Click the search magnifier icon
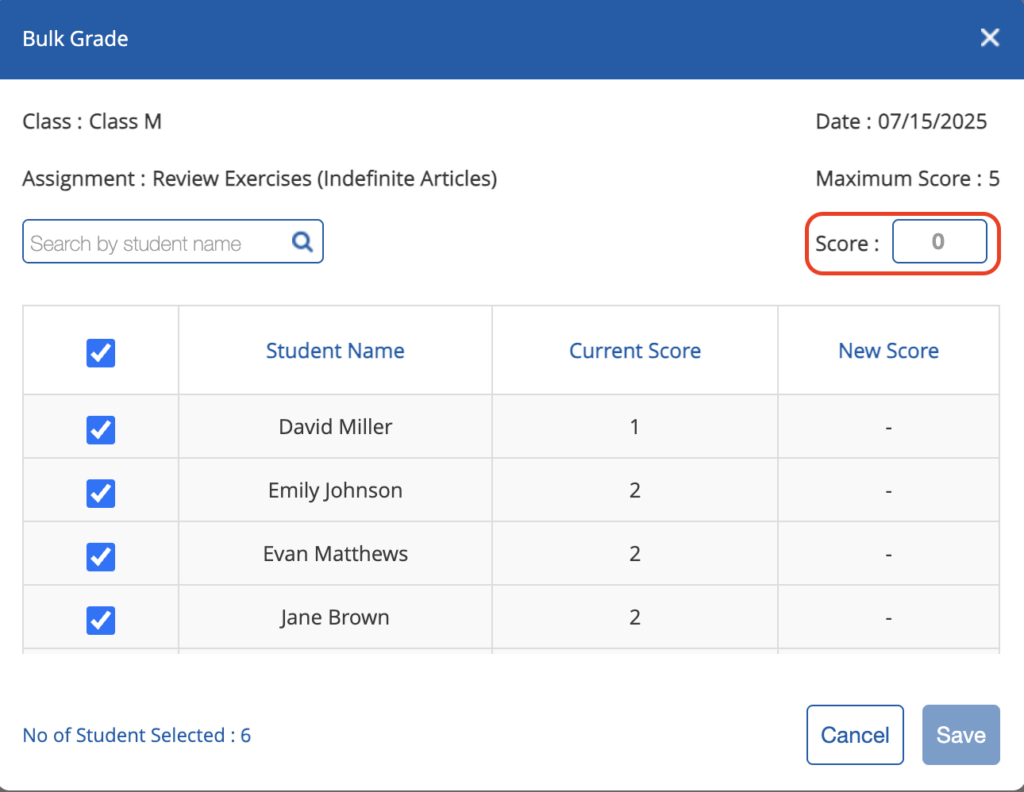The image size is (1024, 792). click(302, 242)
